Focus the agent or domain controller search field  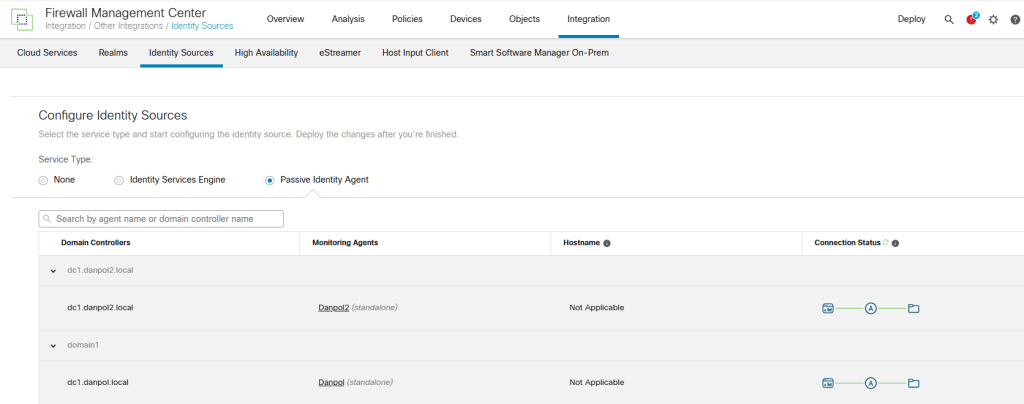point(161,219)
